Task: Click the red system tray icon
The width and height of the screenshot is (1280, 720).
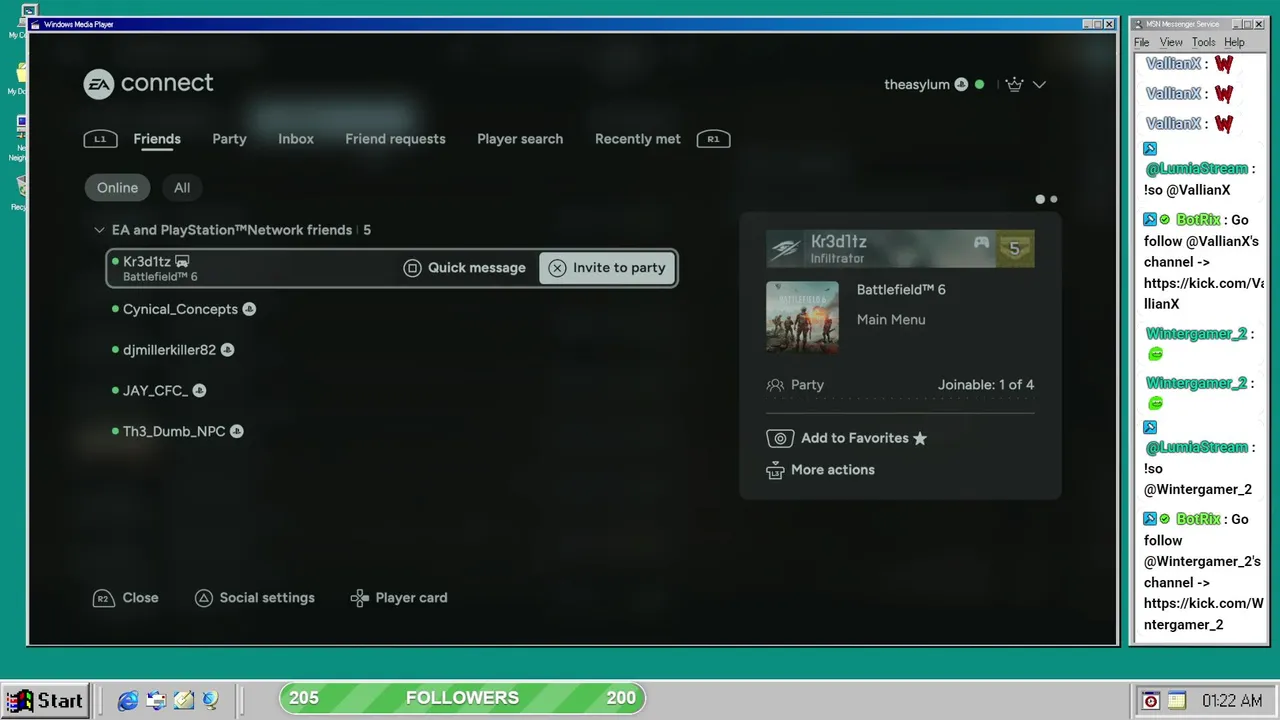Action: pos(1151,701)
